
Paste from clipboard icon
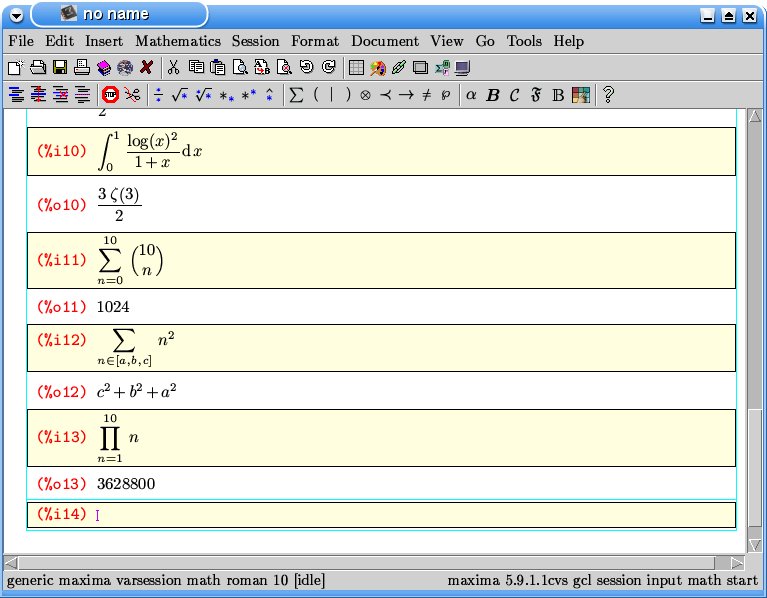point(218,67)
